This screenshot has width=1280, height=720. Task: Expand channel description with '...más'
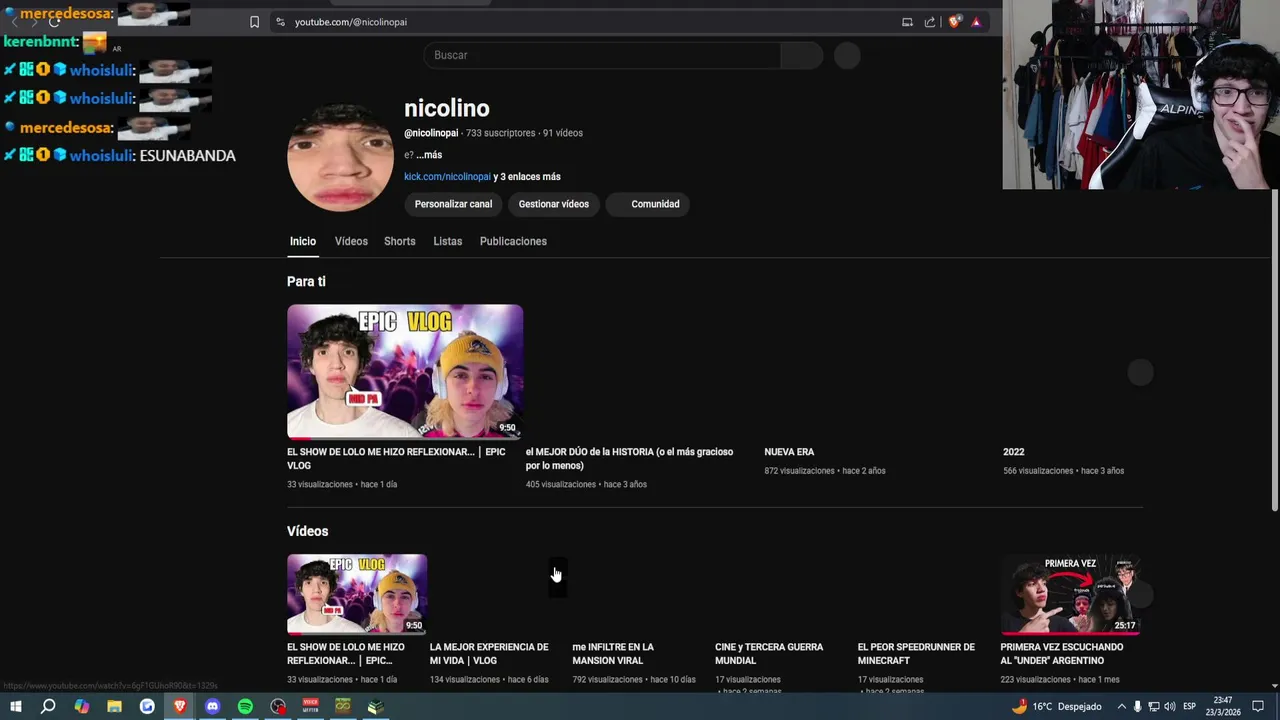point(429,155)
